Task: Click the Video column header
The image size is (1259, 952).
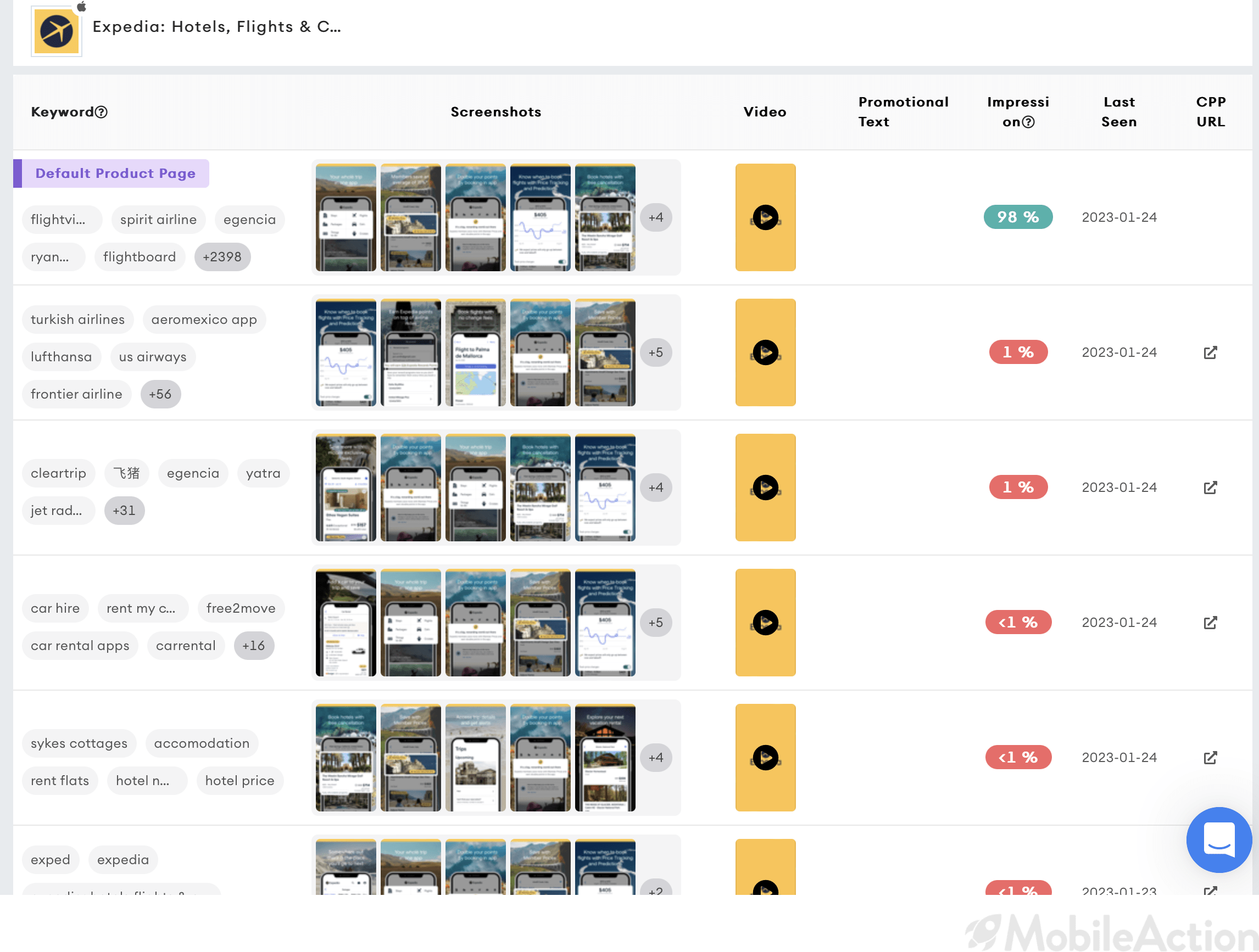Action: click(x=765, y=112)
